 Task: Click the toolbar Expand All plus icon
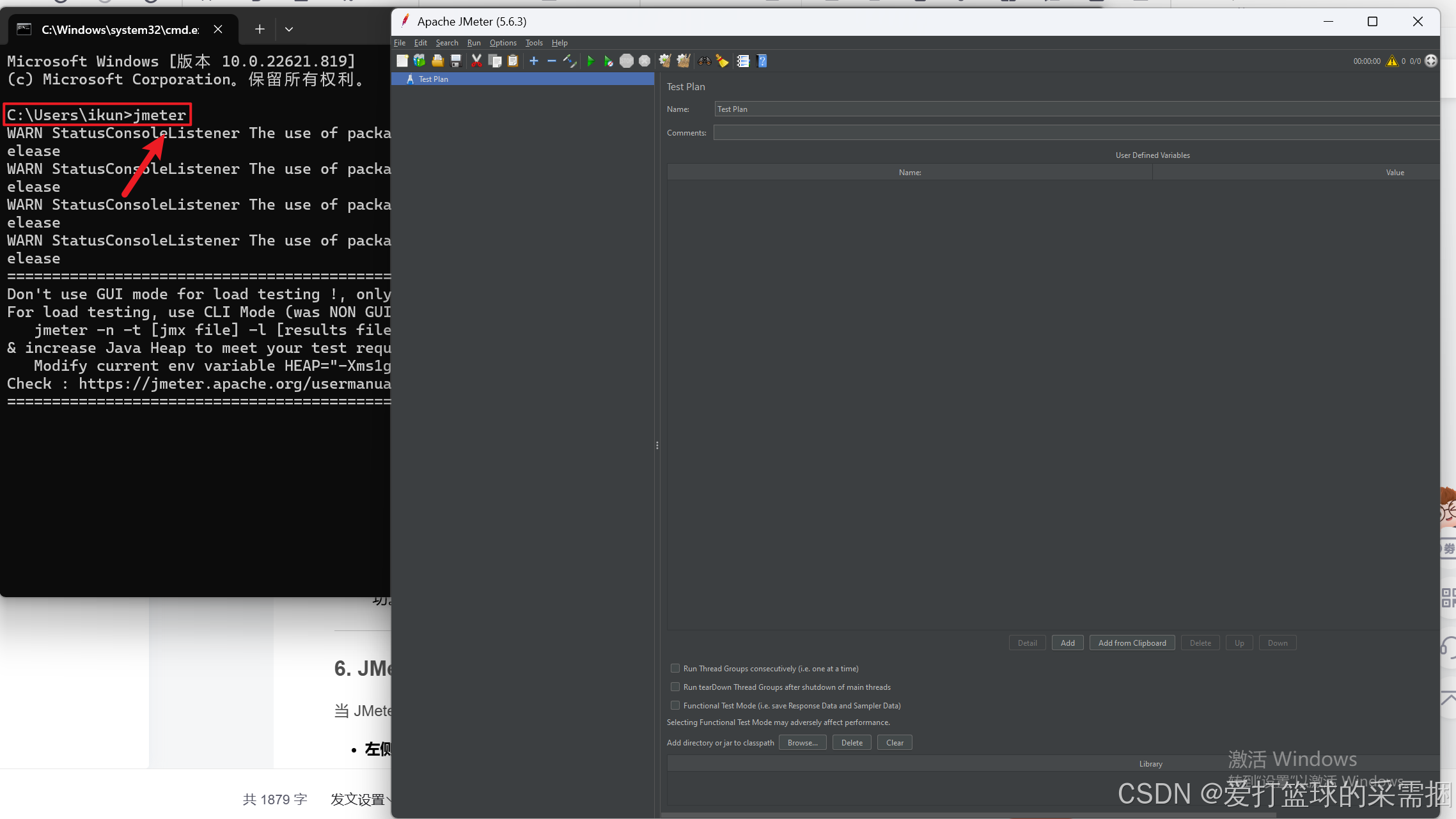tap(534, 61)
